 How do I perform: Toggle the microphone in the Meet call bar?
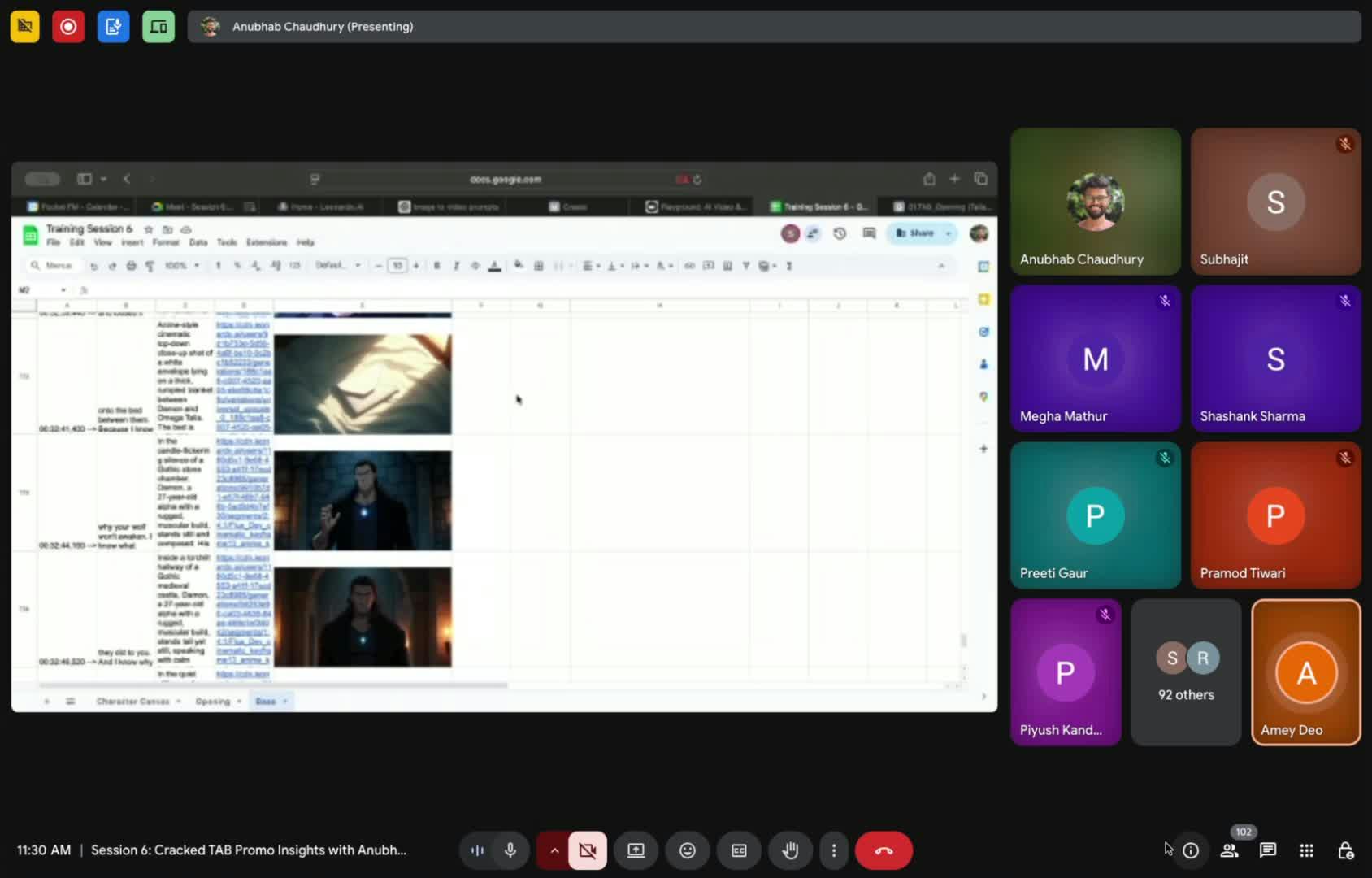(510, 850)
